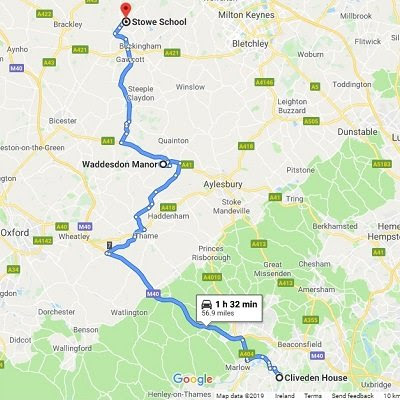The height and width of the screenshot is (400, 400).
Task: Click the car icon in route info box
Action: click(x=207, y=304)
